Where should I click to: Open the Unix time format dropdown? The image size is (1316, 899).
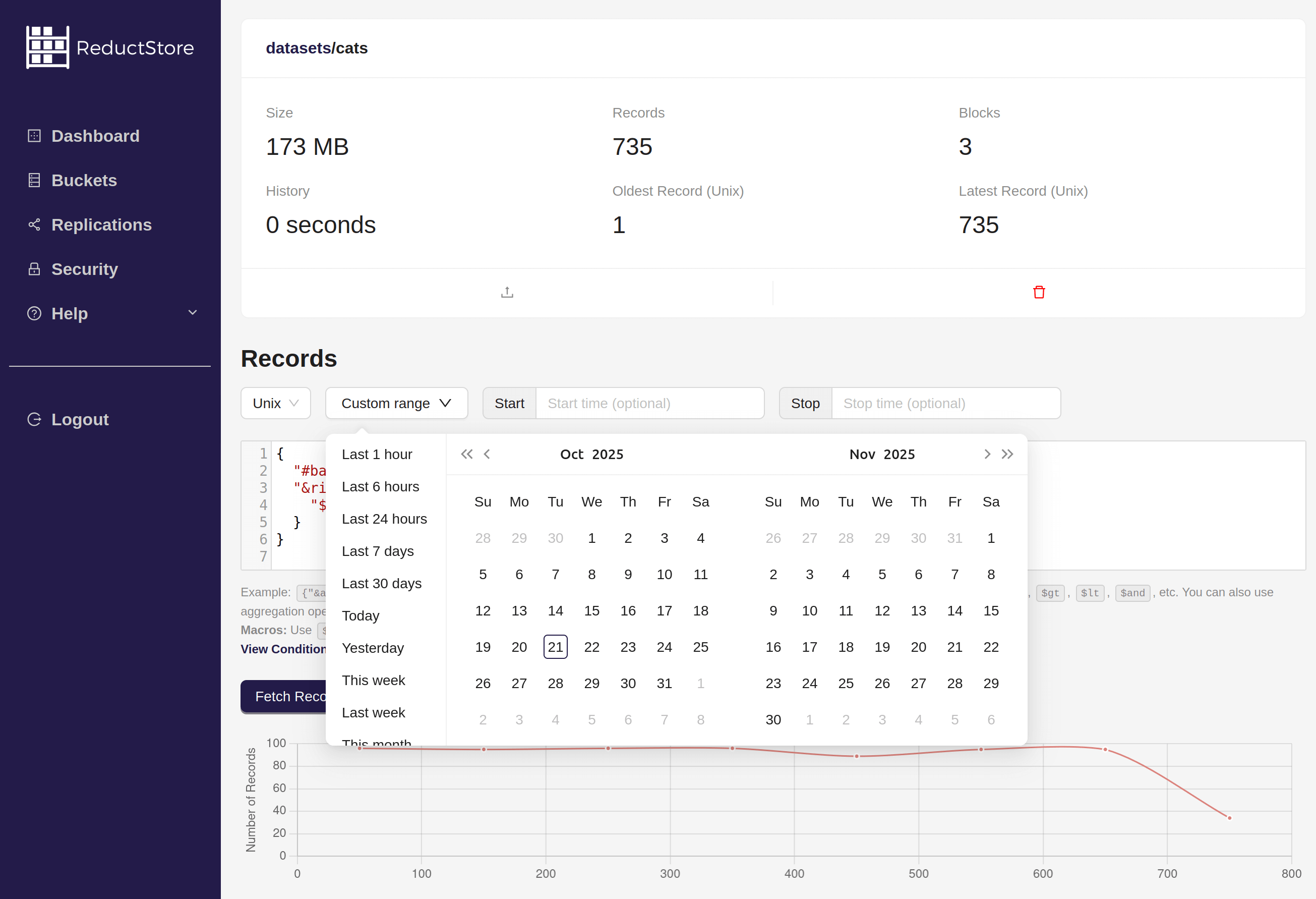point(275,403)
